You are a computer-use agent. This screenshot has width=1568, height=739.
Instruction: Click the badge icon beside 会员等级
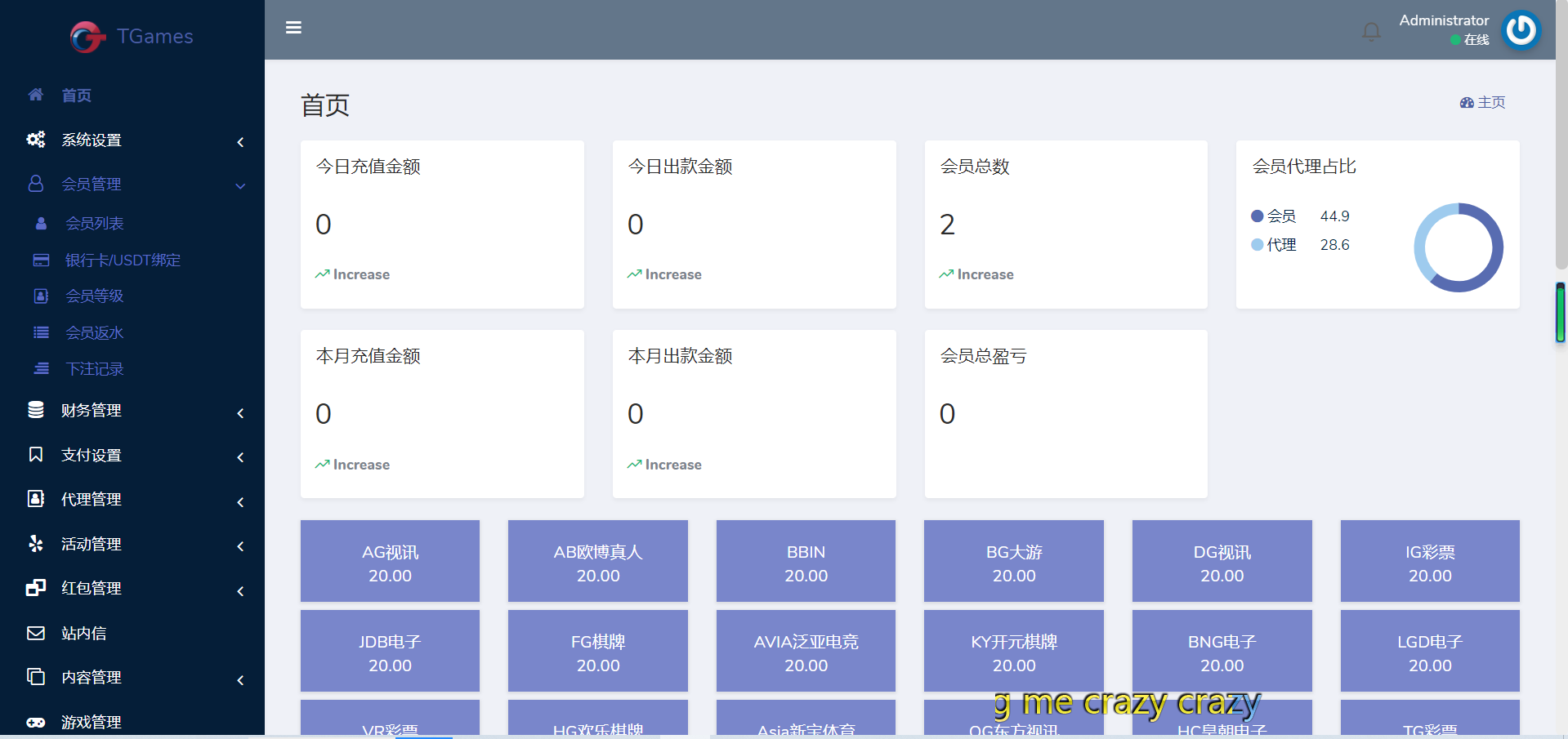41,296
